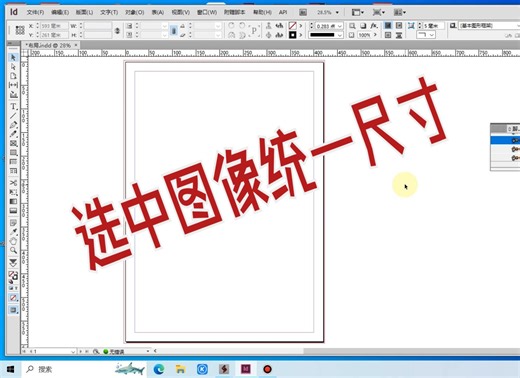Open Microsoft Edge from the taskbar
Image resolution: width=520 pixels, height=378 pixels.
(x=159, y=369)
